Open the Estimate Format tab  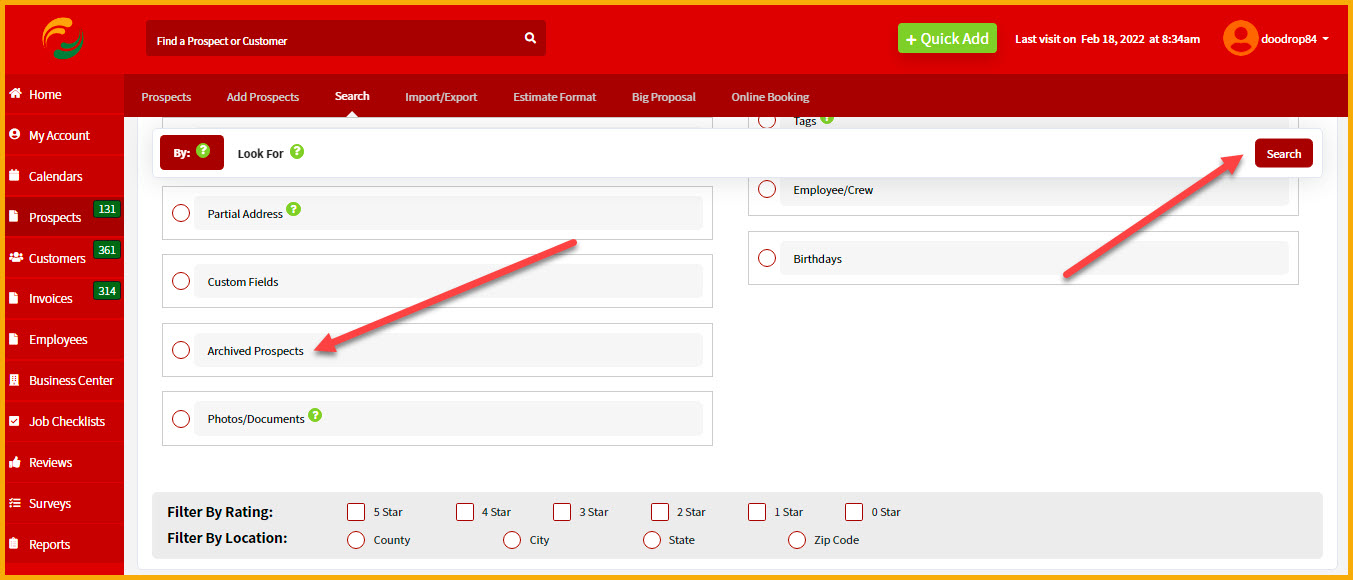555,97
